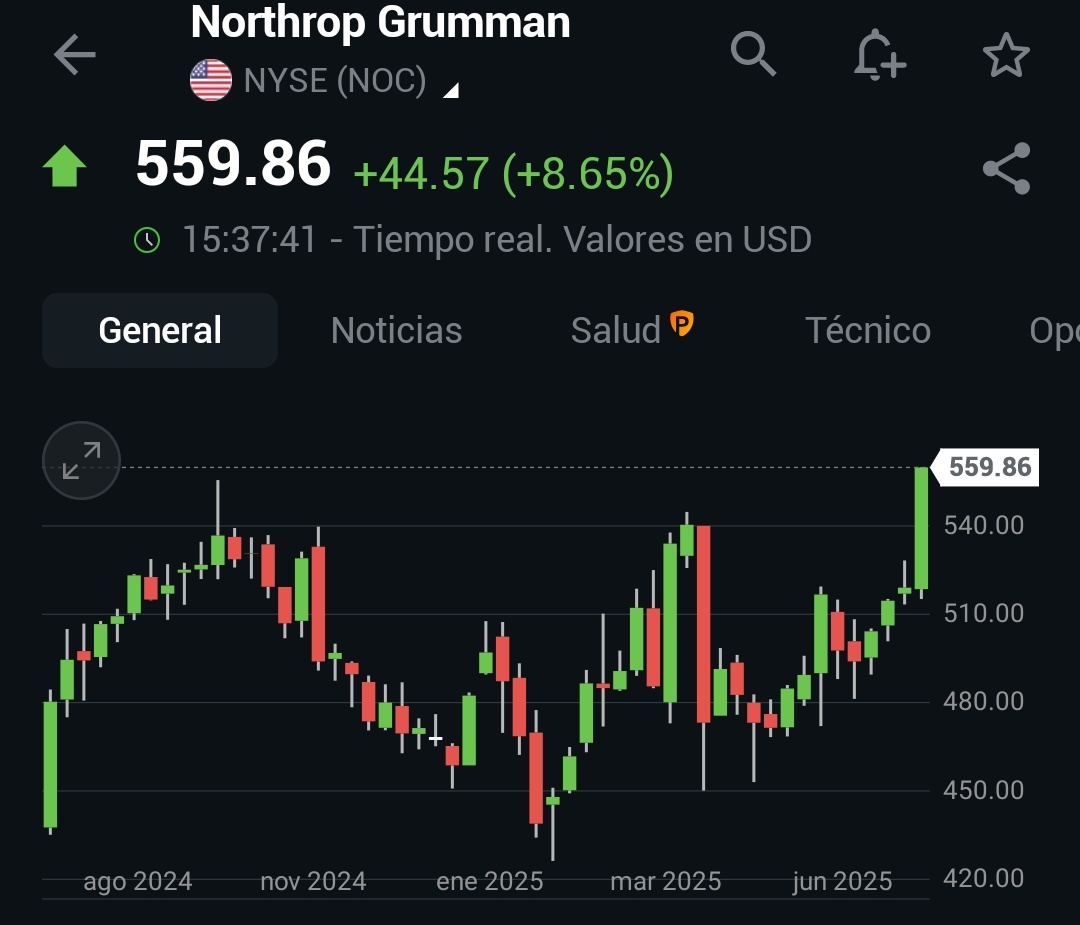Open the NYSE (NOC) exchange selector
This screenshot has width=1080, height=925.
click(335, 81)
